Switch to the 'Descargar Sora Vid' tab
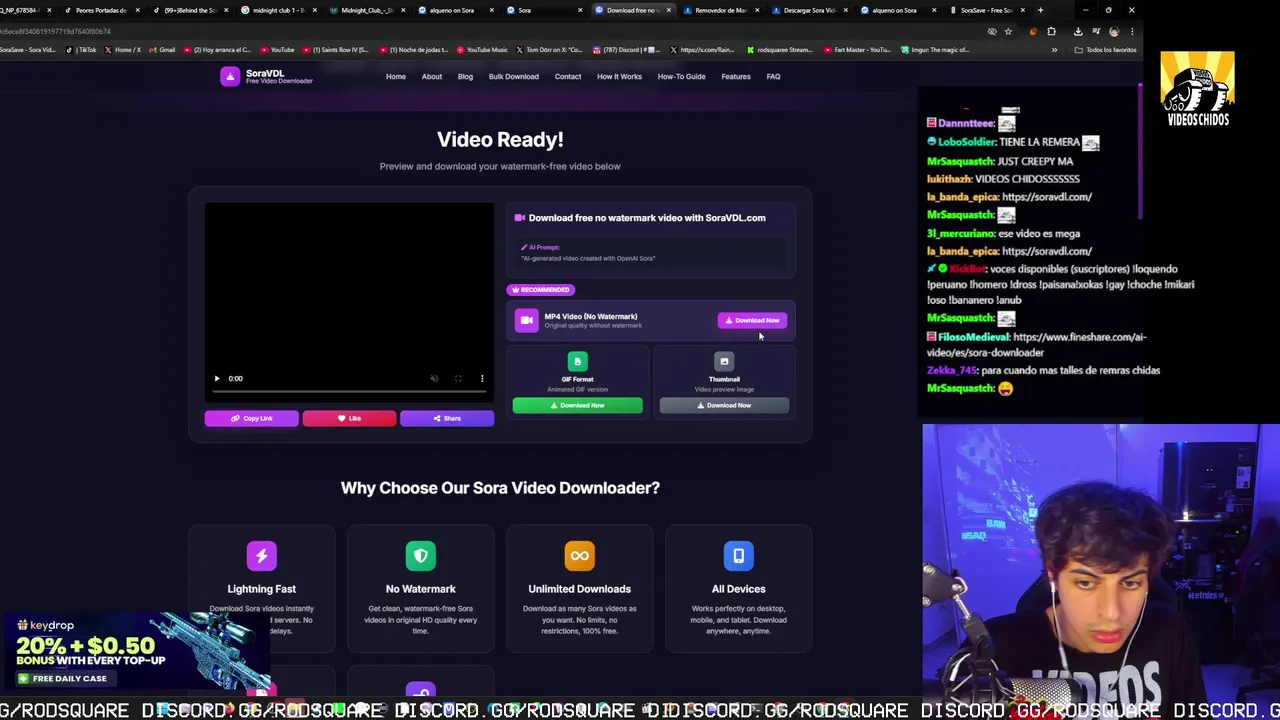Screen dimensions: 1280x720 pos(809,10)
